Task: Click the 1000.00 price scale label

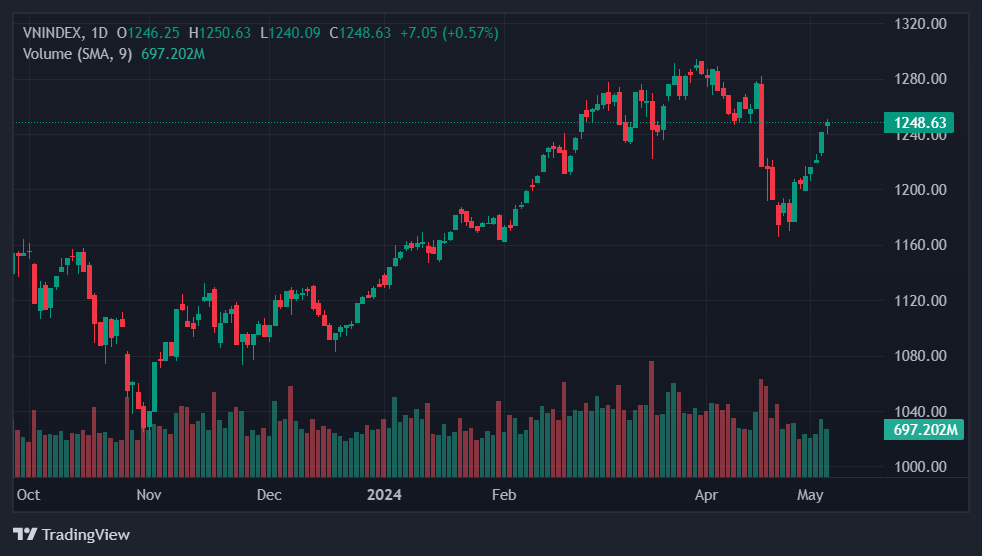Action: click(919, 467)
